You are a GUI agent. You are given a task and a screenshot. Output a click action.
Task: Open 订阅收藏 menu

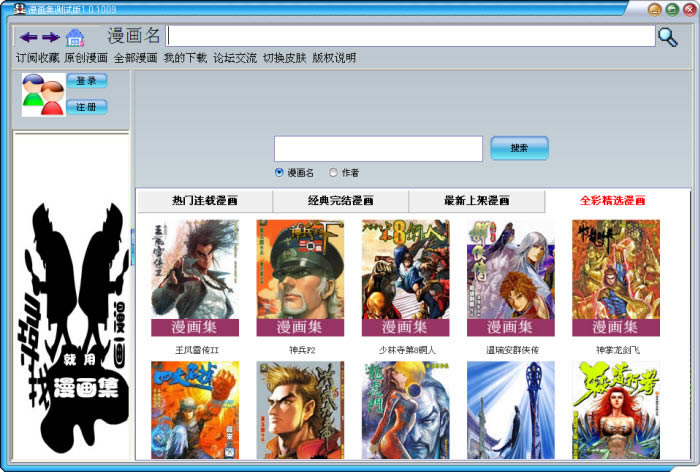38,58
